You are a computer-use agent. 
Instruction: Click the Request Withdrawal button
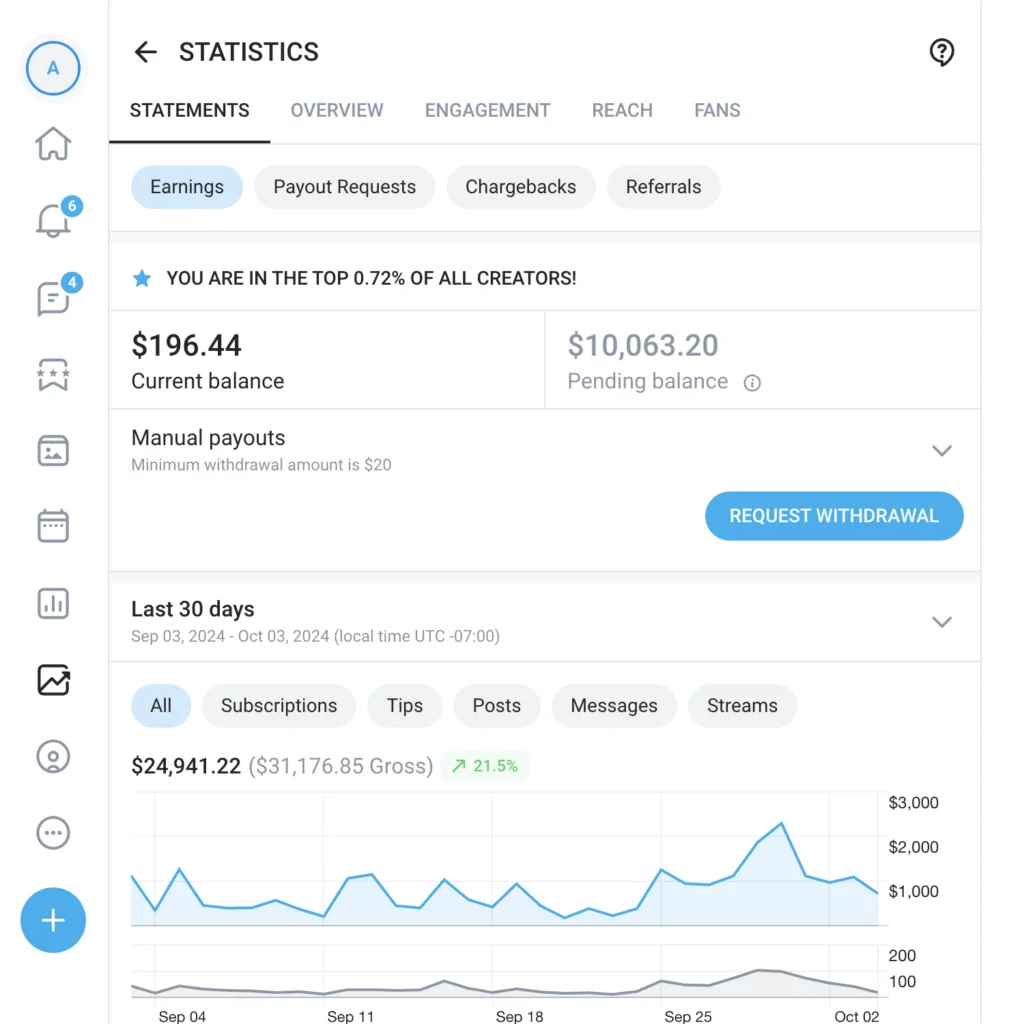click(x=834, y=516)
